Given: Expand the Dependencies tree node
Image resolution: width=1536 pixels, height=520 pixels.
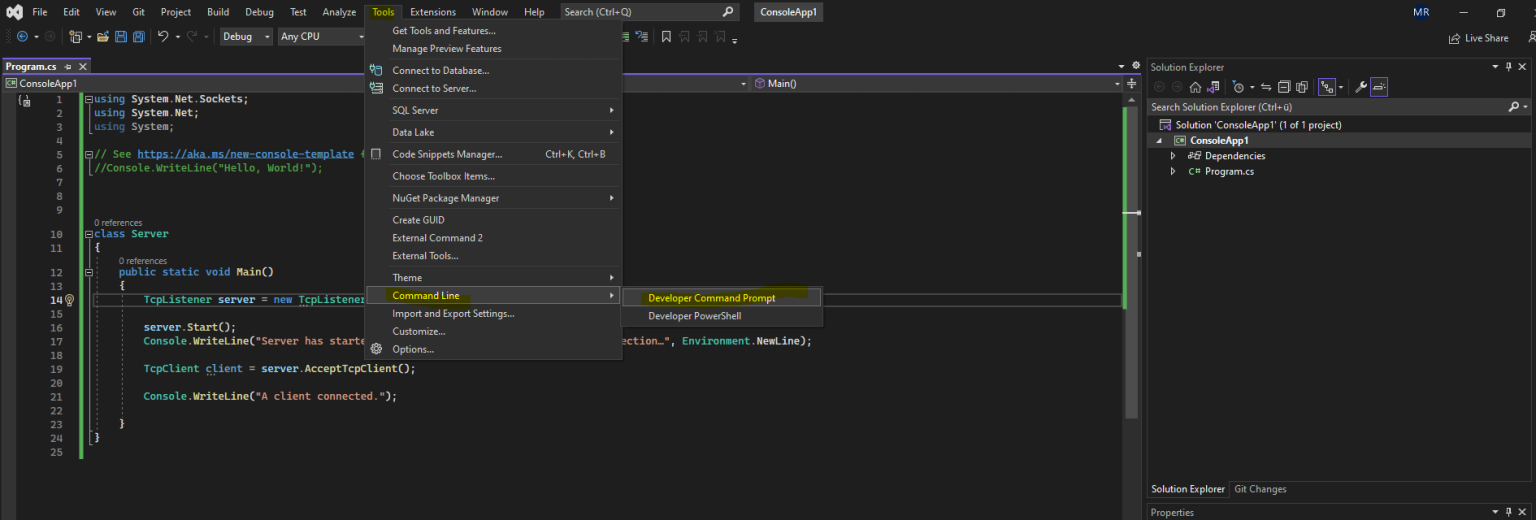Looking at the screenshot, I should (1173, 156).
